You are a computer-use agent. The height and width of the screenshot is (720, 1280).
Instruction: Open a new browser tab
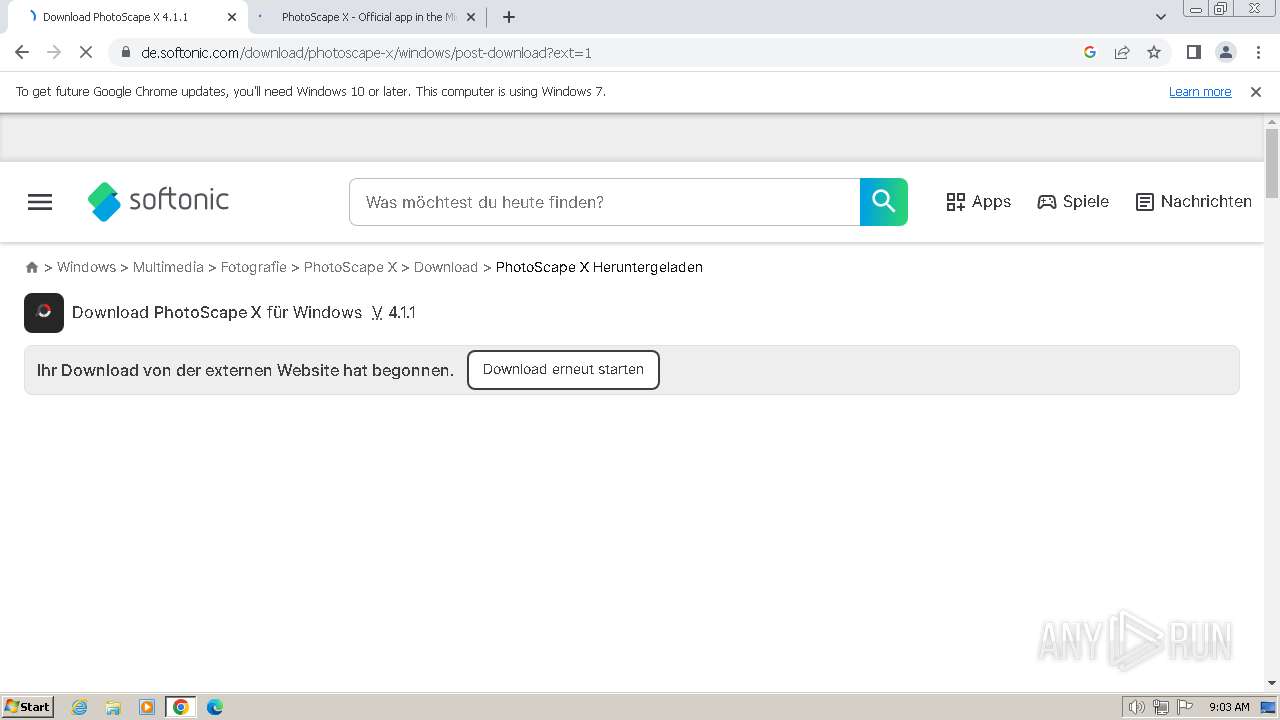509,17
